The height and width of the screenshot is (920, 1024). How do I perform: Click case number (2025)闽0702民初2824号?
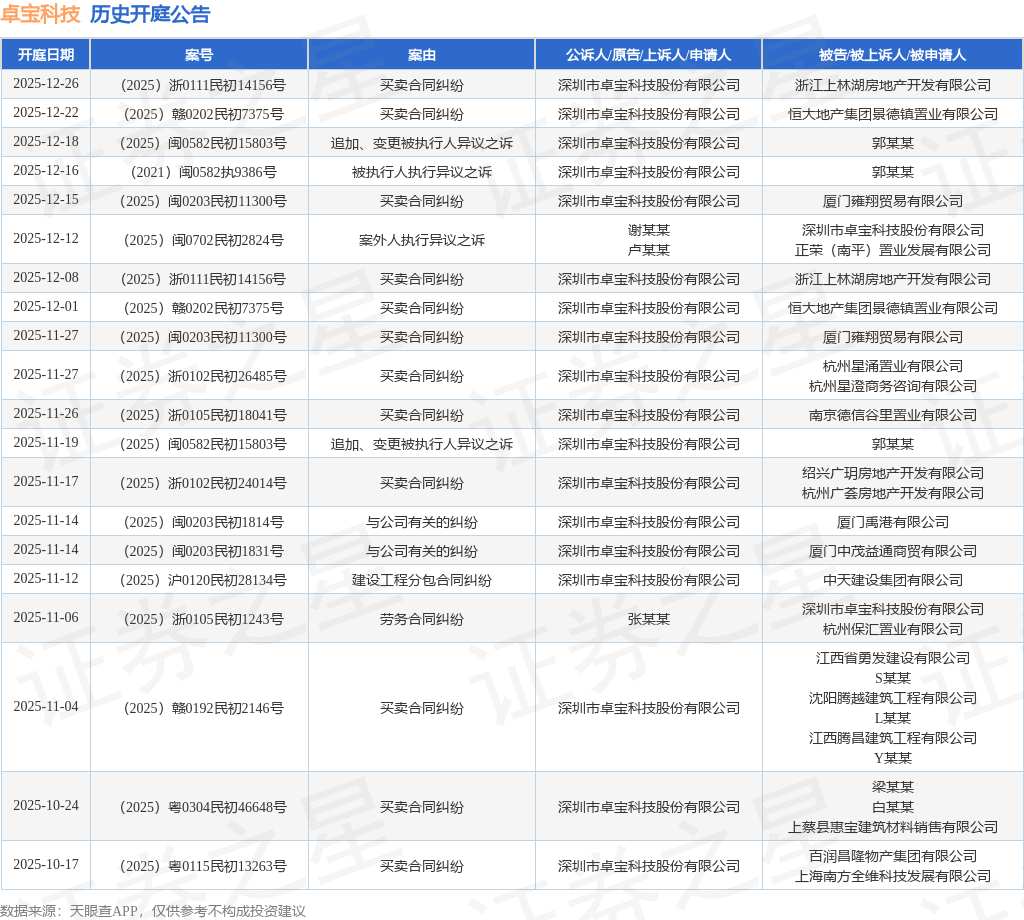204,240
